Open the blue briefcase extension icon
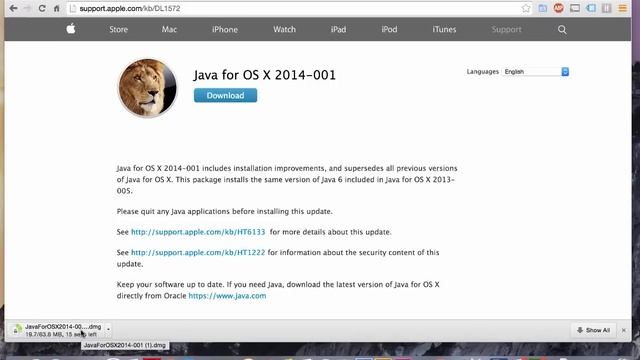Image resolution: width=640 pixels, height=360 pixels. [x=542, y=8]
